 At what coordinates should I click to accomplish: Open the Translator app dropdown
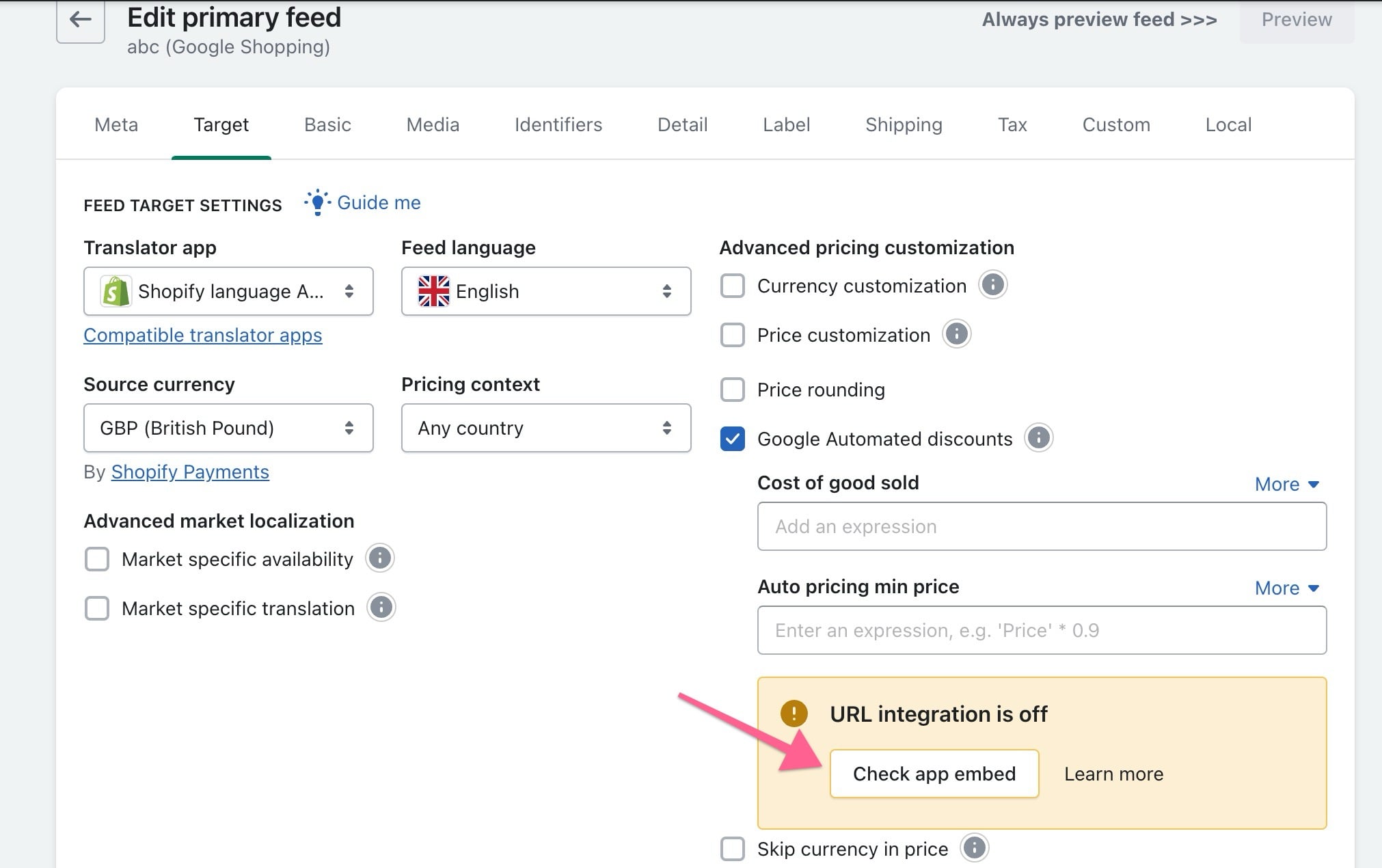228,291
